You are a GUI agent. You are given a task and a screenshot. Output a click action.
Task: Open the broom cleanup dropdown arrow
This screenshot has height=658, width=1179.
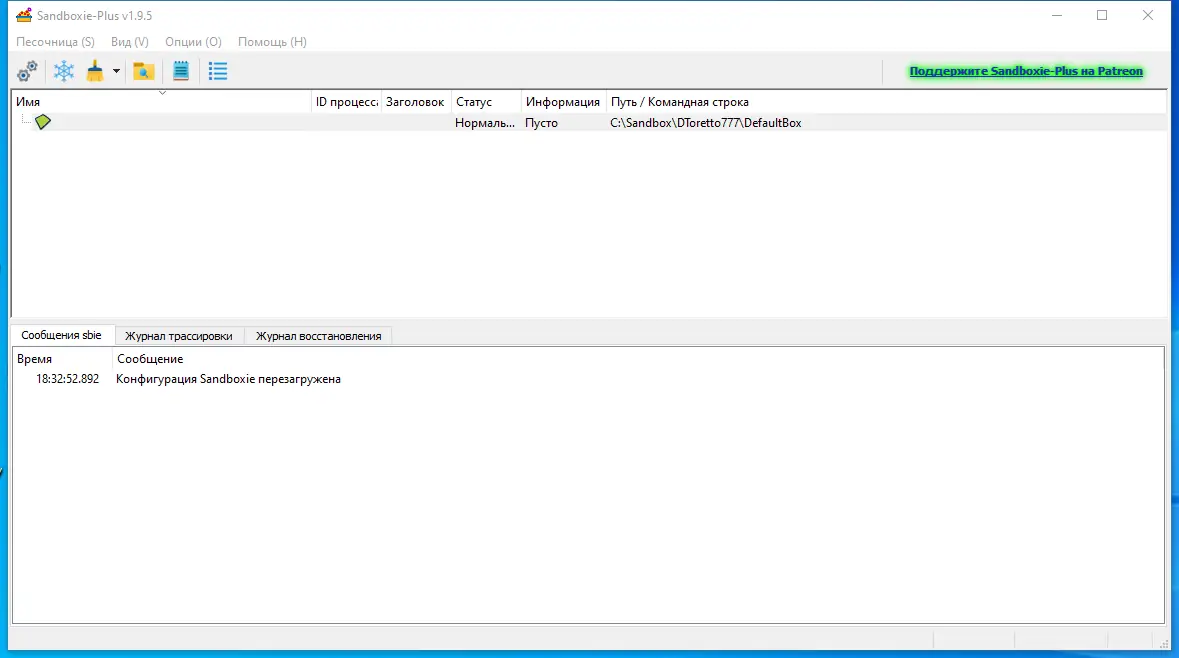116,71
